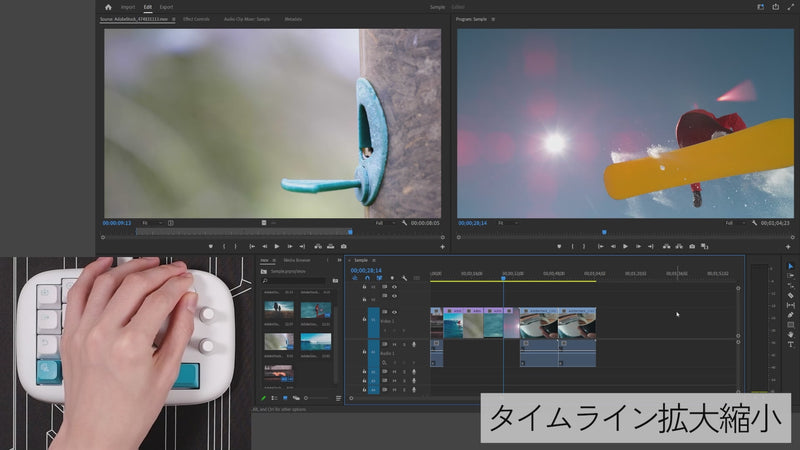Enable voice-over record on Audio 1 track
The image size is (800, 450).
coord(414,344)
